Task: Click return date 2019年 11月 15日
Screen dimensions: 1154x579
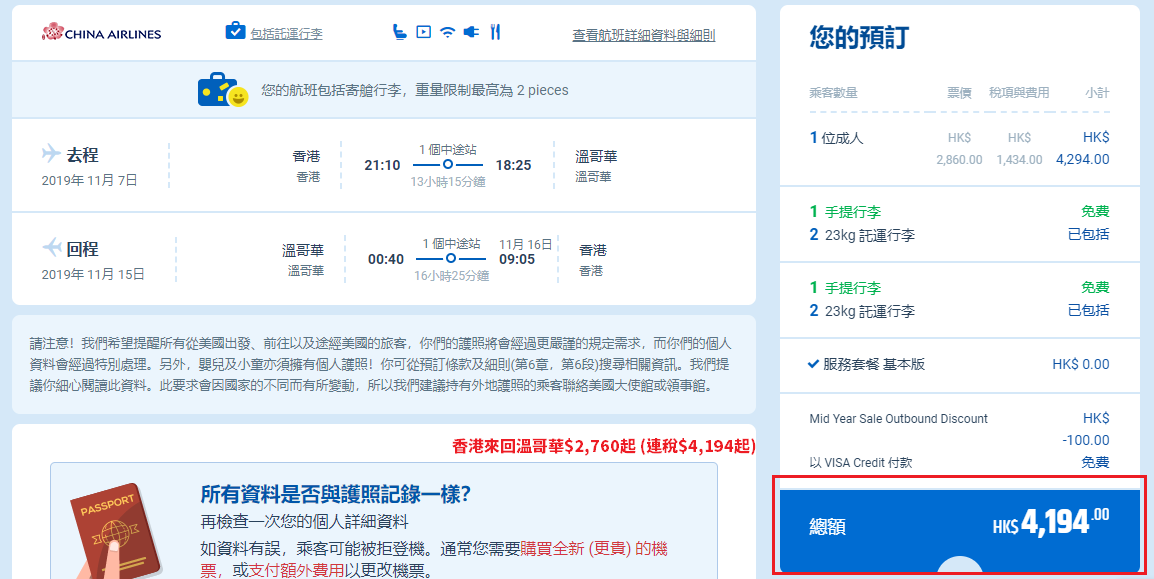Action: click(x=93, y=274)
